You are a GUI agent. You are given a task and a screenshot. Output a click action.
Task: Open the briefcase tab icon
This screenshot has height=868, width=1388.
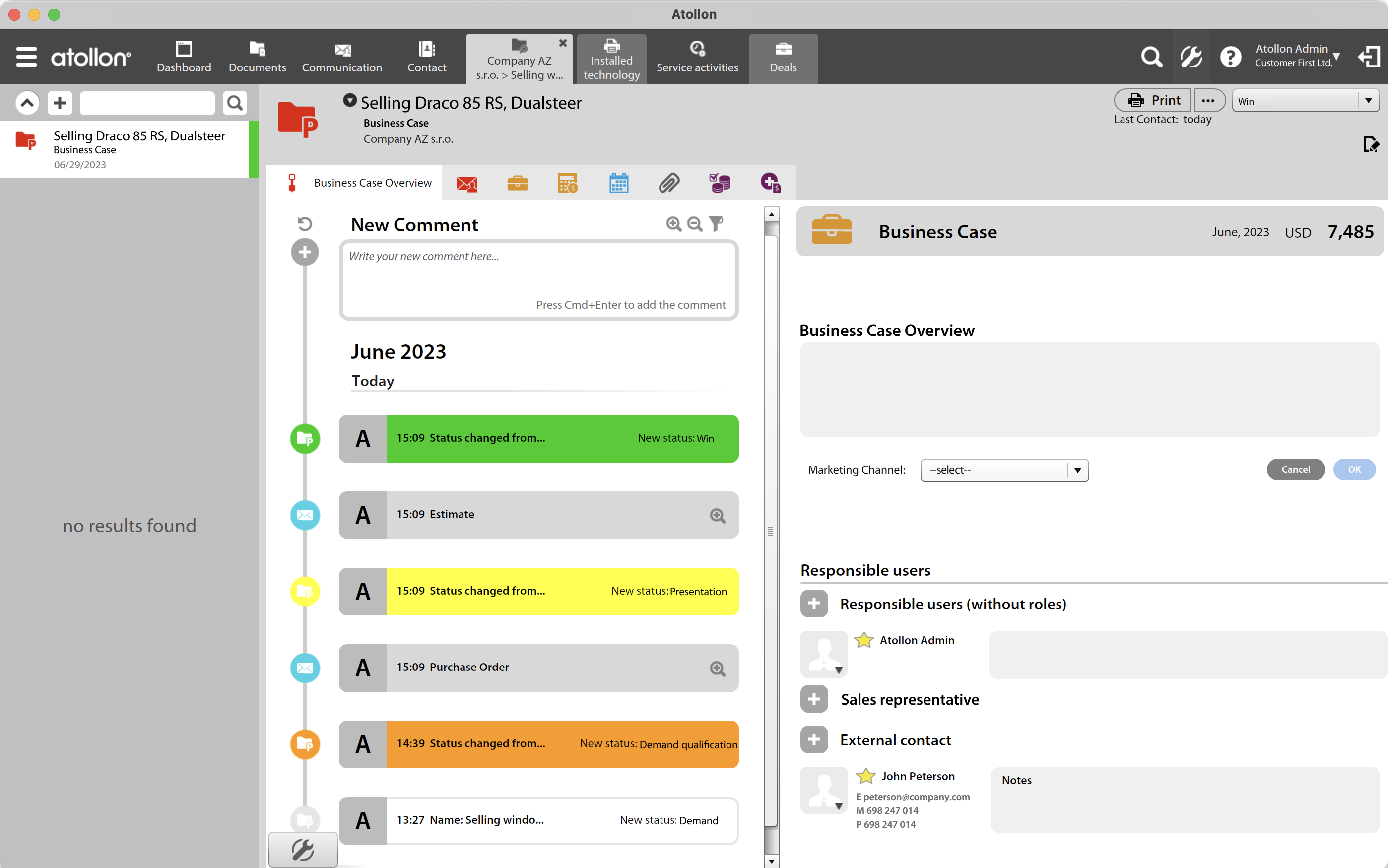[x=517, y=183]
